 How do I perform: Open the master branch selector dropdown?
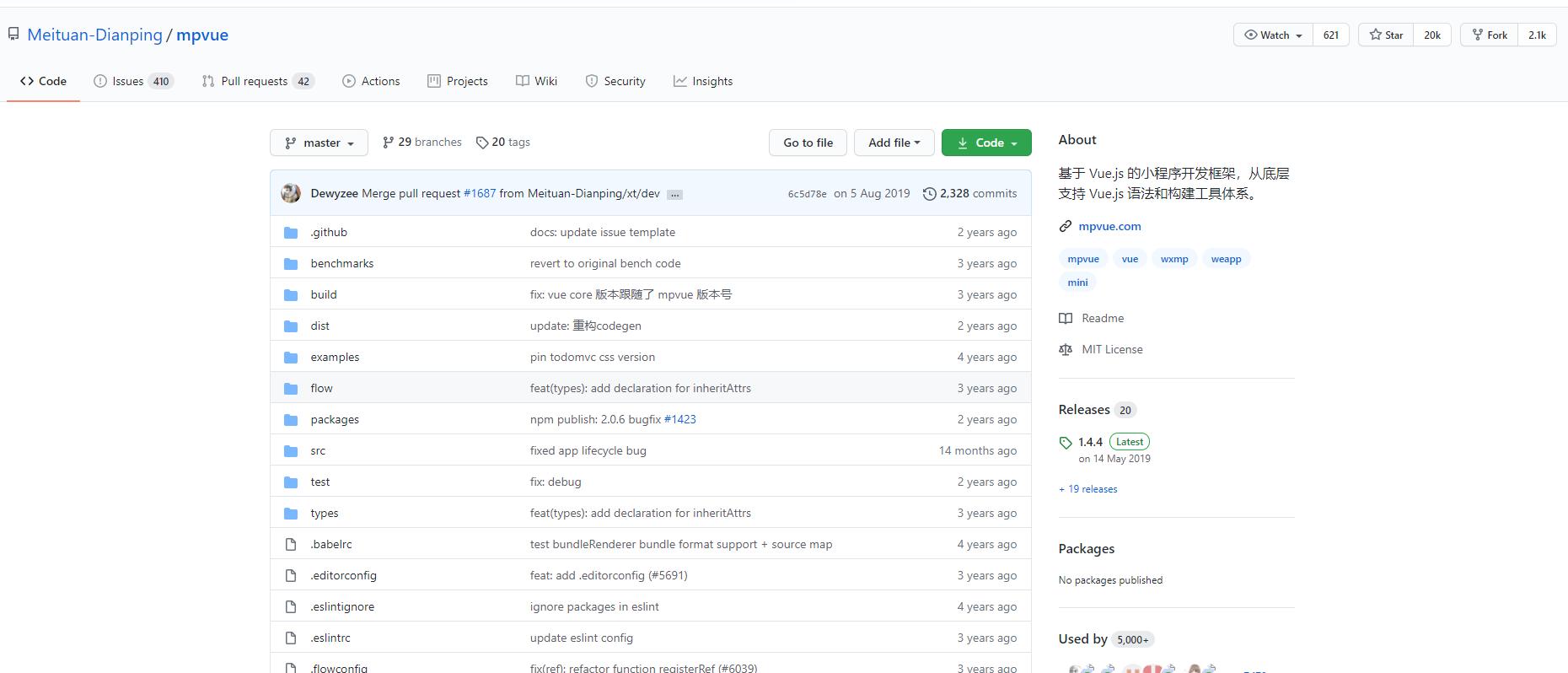[x=319, y=143]
